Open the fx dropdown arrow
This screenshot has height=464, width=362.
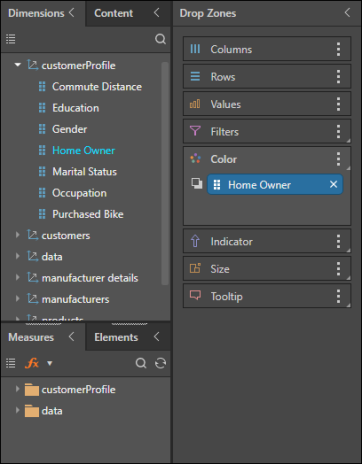coord(50,363)
